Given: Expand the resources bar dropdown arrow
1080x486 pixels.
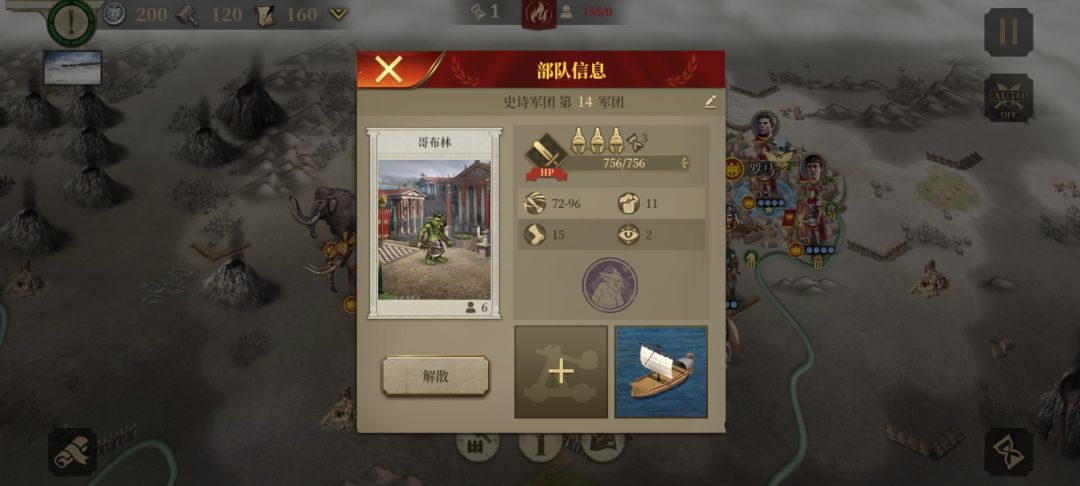Looking at the screenshot, I should pos(338,14).
